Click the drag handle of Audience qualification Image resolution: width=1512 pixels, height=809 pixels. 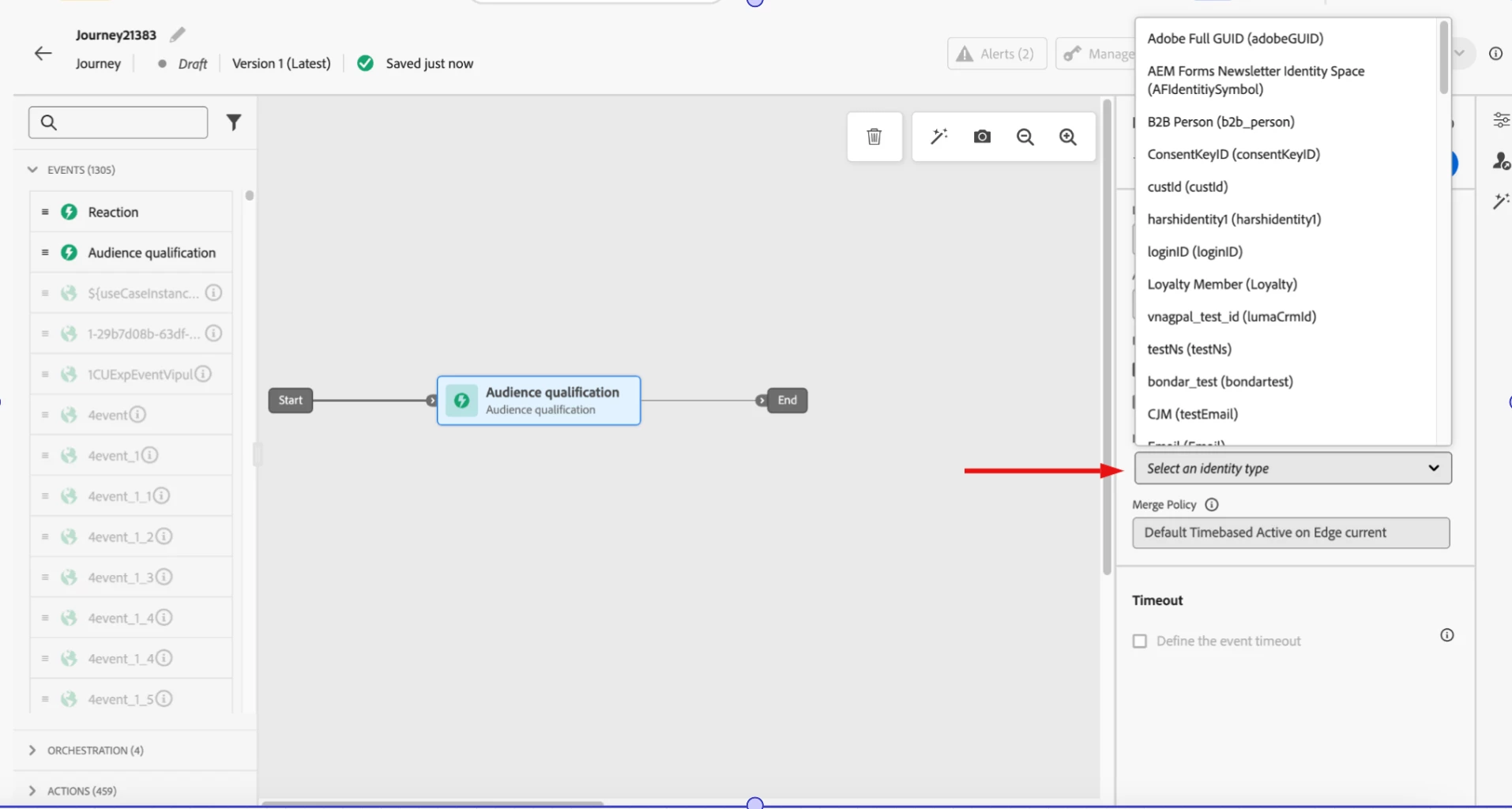click(45, 253)
